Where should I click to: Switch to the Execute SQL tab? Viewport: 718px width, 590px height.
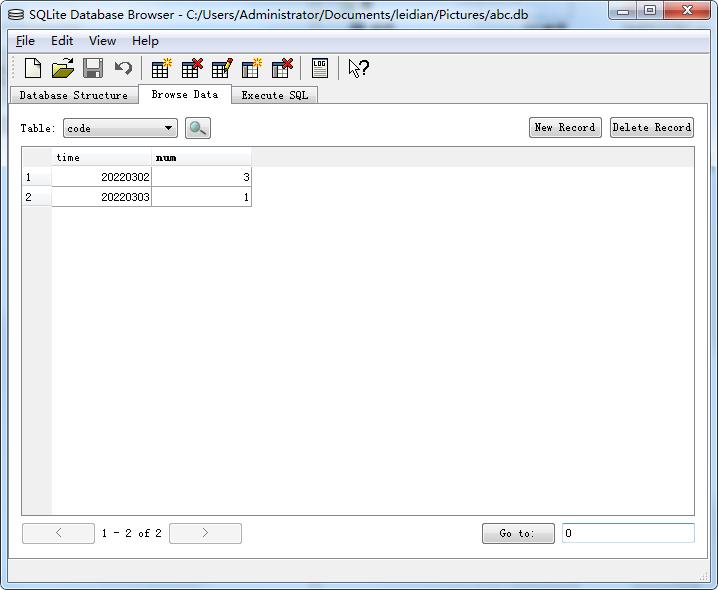click(x=274, y=95)
